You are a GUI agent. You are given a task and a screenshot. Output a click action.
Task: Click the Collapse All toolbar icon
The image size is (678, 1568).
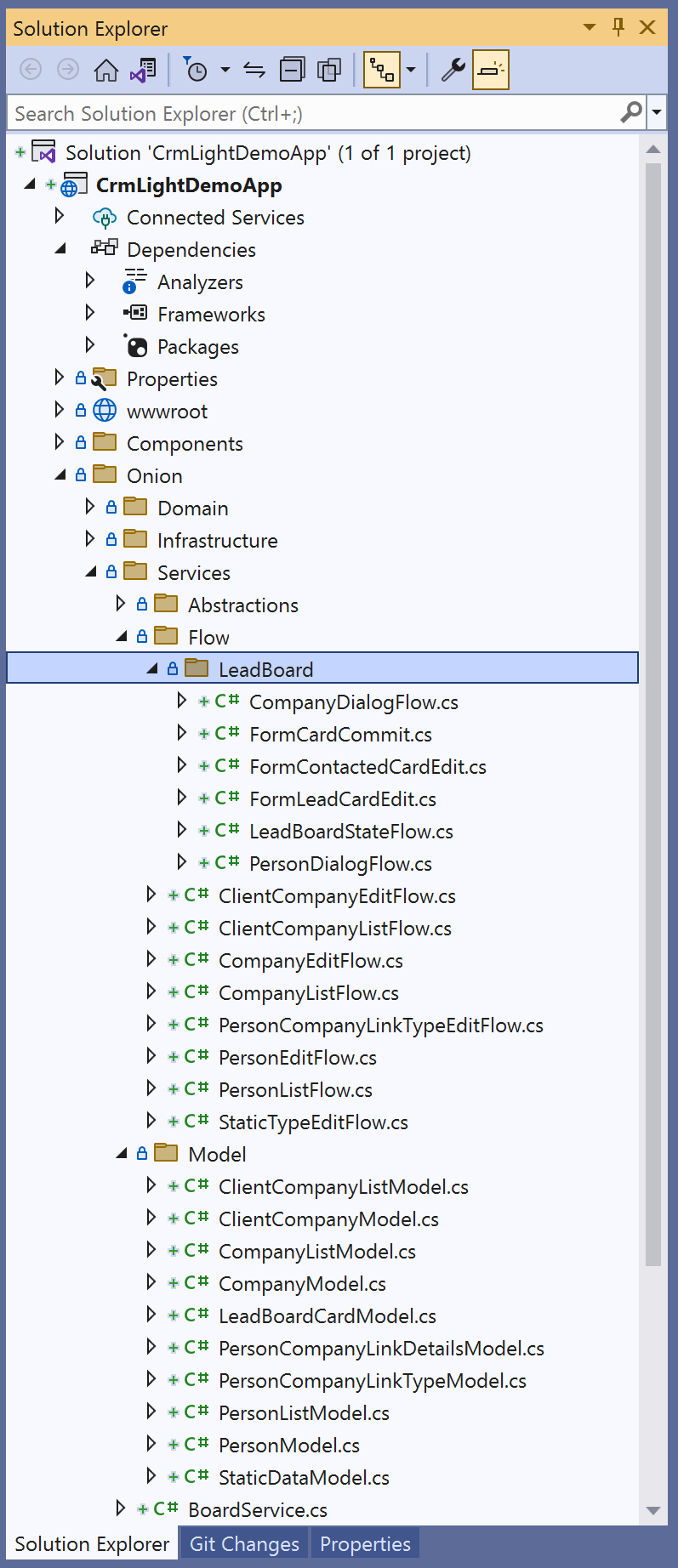292,70
